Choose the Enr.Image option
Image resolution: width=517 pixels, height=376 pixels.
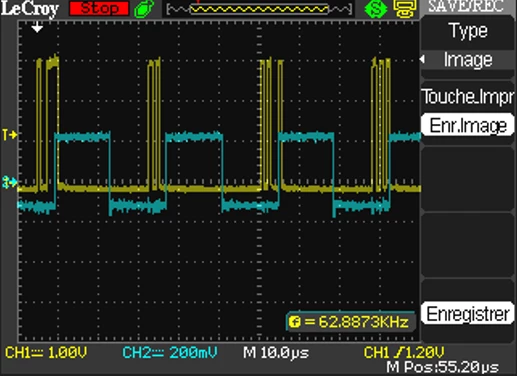468,125
